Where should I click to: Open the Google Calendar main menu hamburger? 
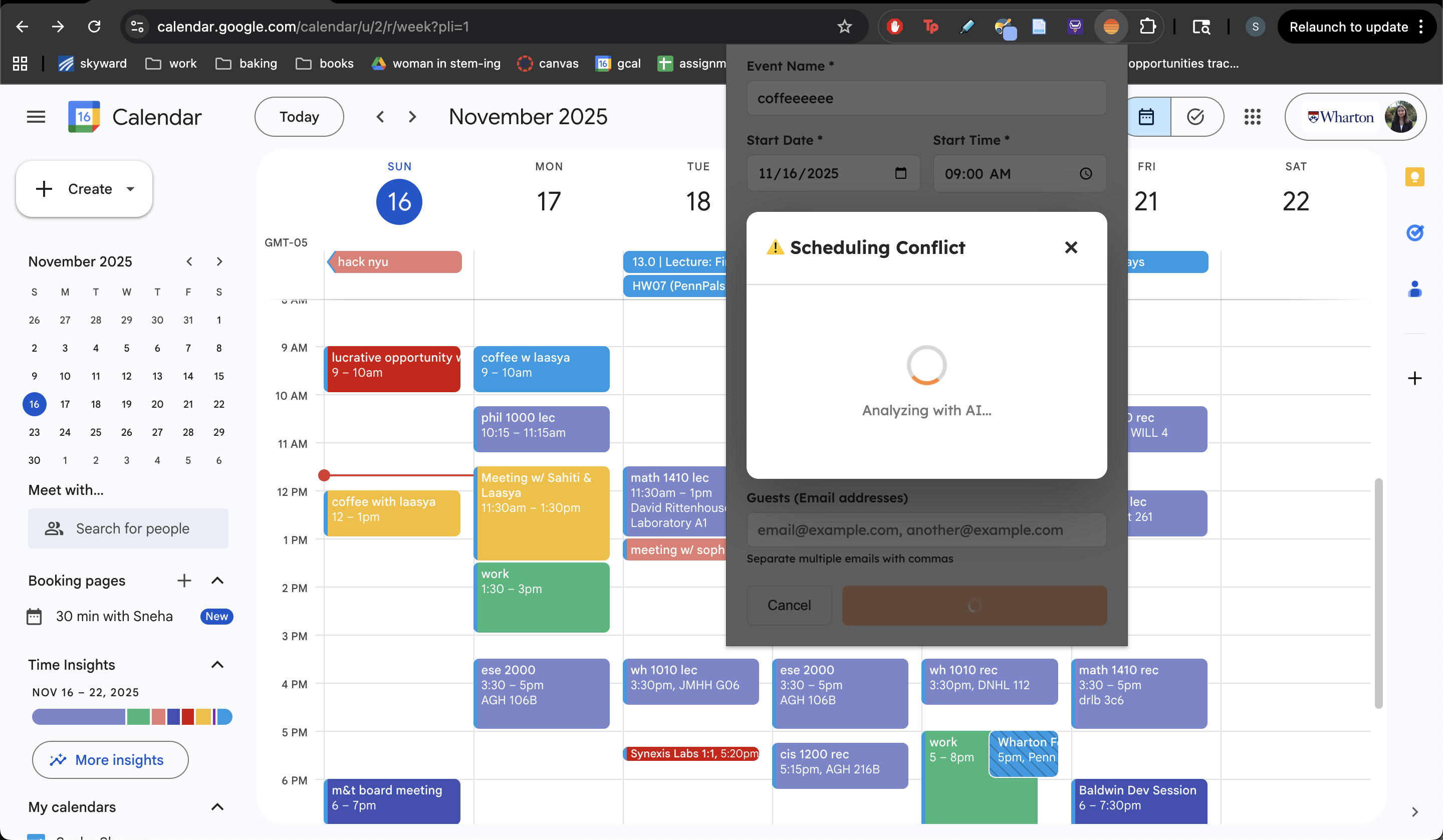tap(36, 117)
